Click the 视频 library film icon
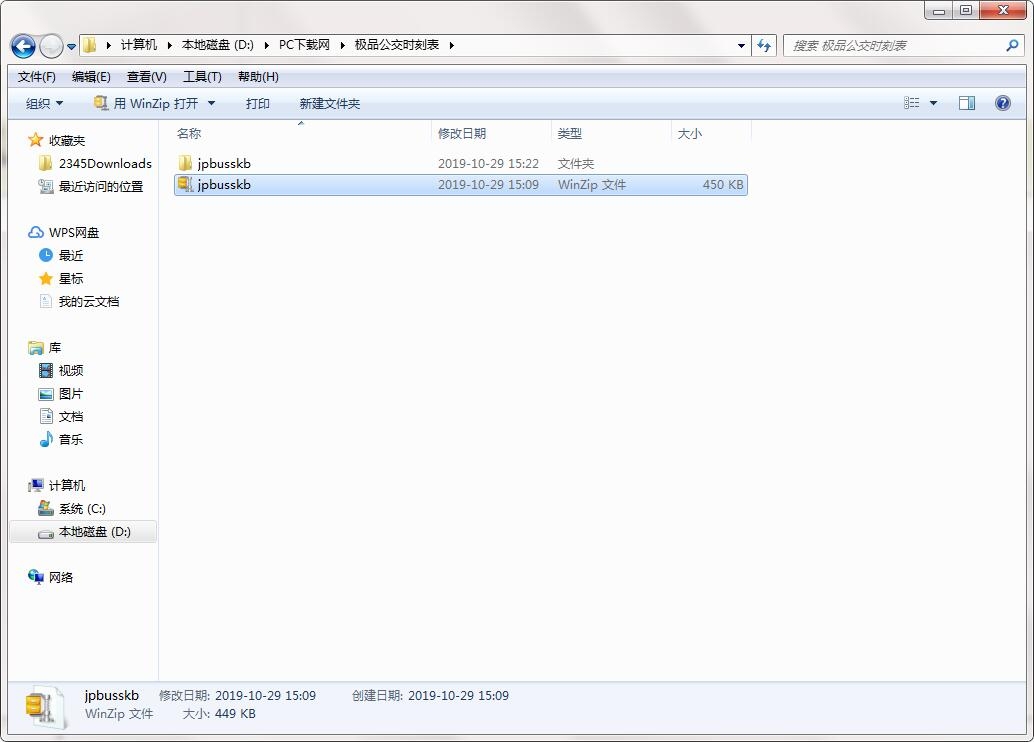This screenshot has height=742, width=1034. 46,371
